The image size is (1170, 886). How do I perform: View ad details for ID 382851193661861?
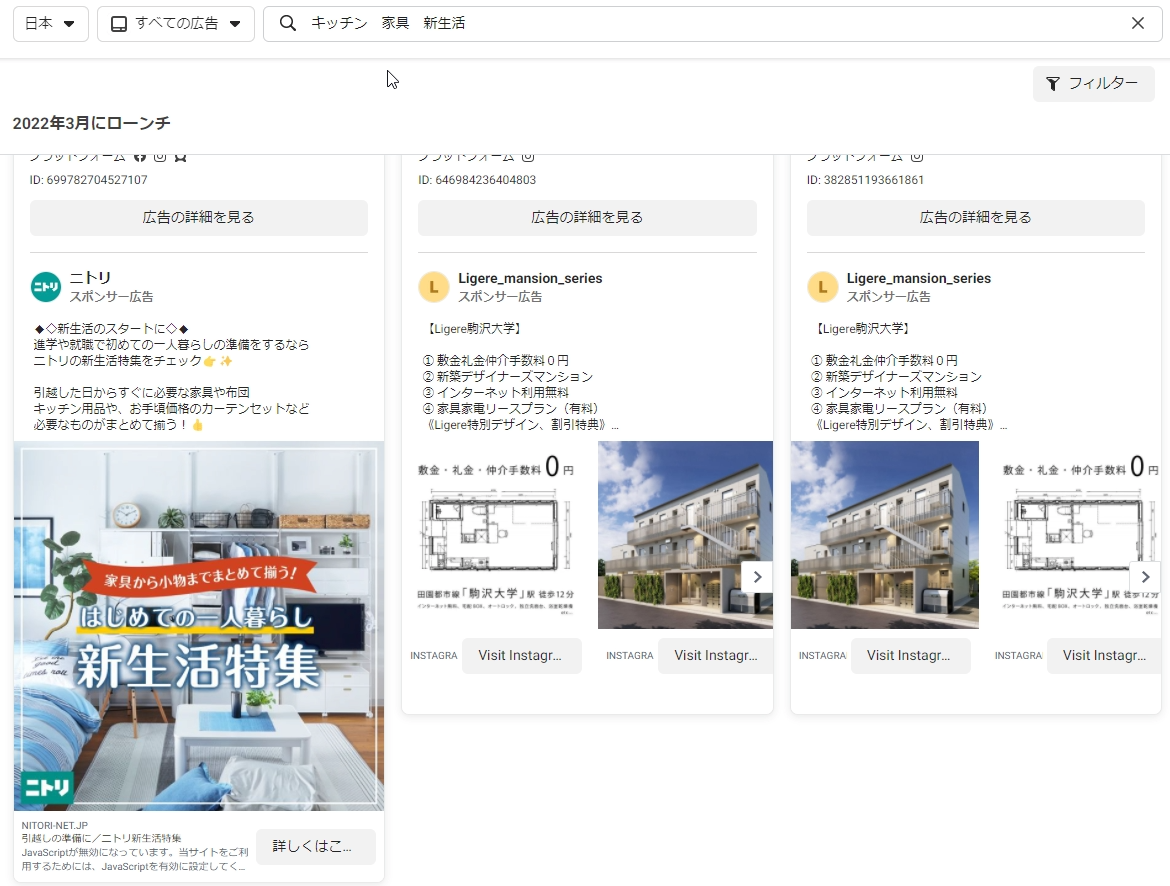click(975, 217)
